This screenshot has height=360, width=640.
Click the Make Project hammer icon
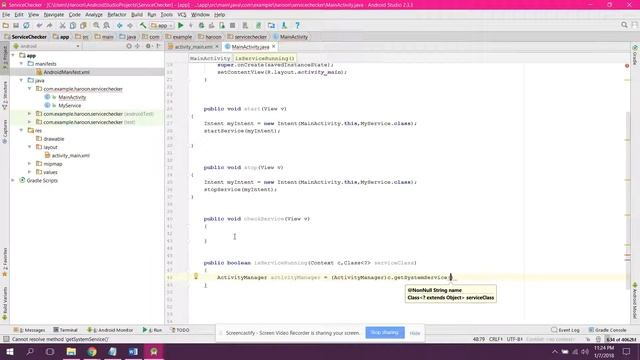click(143, 25)
